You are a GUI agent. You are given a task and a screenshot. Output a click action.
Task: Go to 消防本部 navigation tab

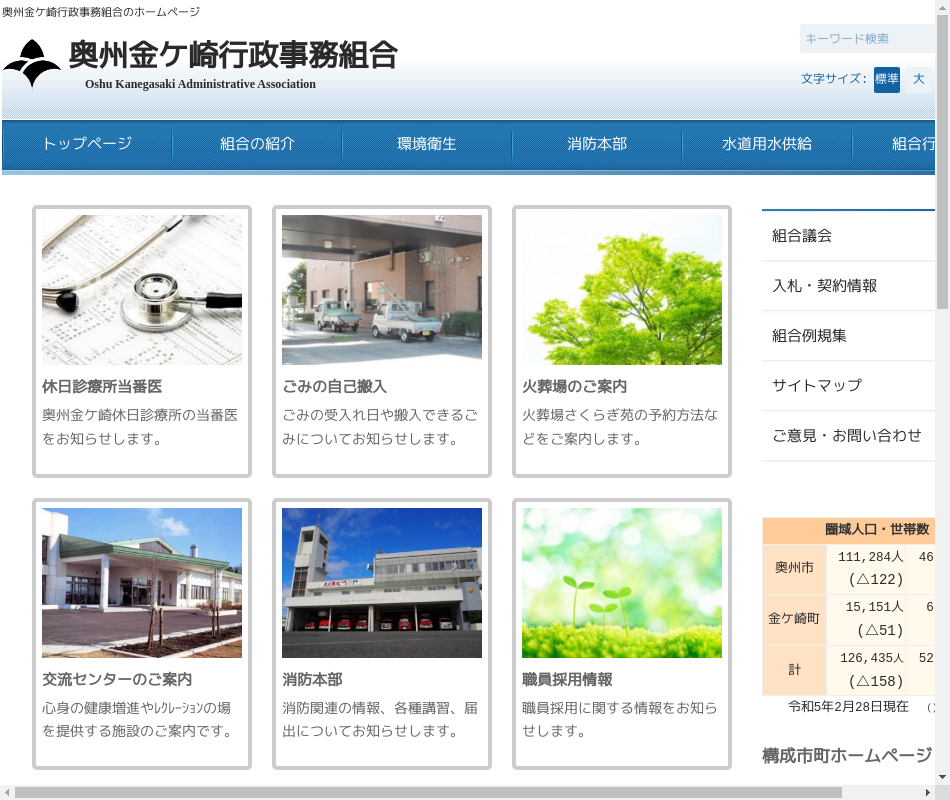(x=597, y=144)
